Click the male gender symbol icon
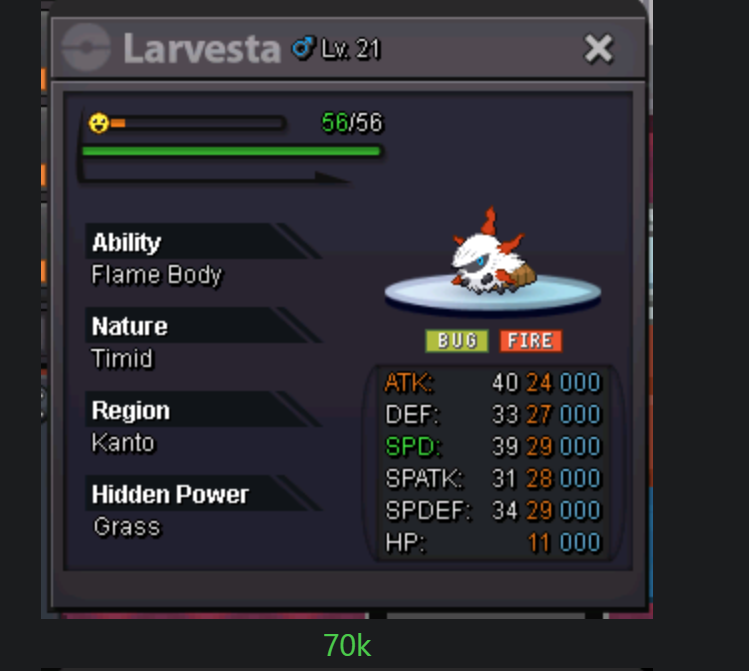Viewport: 749px width, 671px height. coord(304,48)
